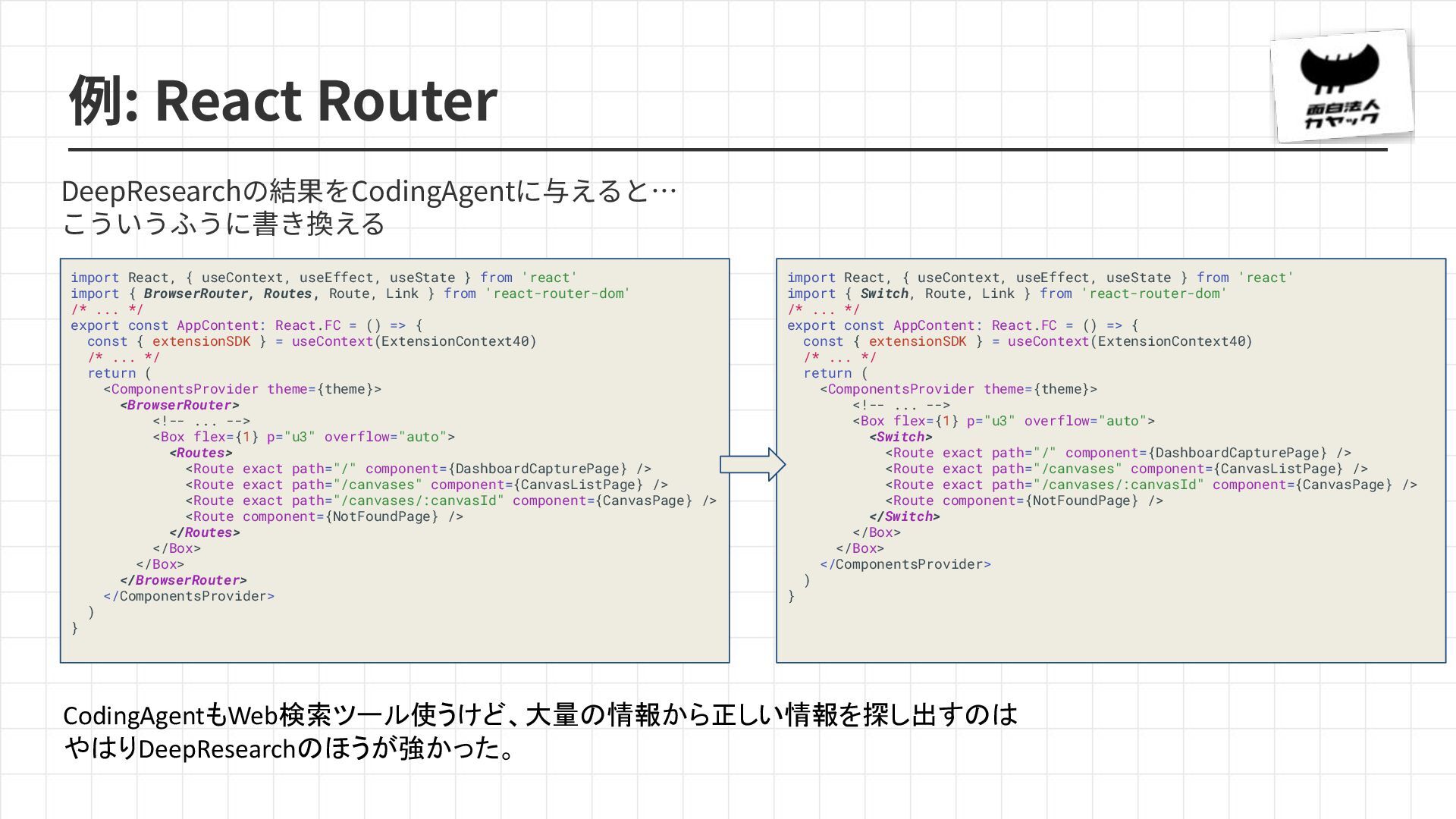Click the closing BrowserRouter tag in left code
The height and width of the screenshot is (819, 1456).
pos(184,580)
